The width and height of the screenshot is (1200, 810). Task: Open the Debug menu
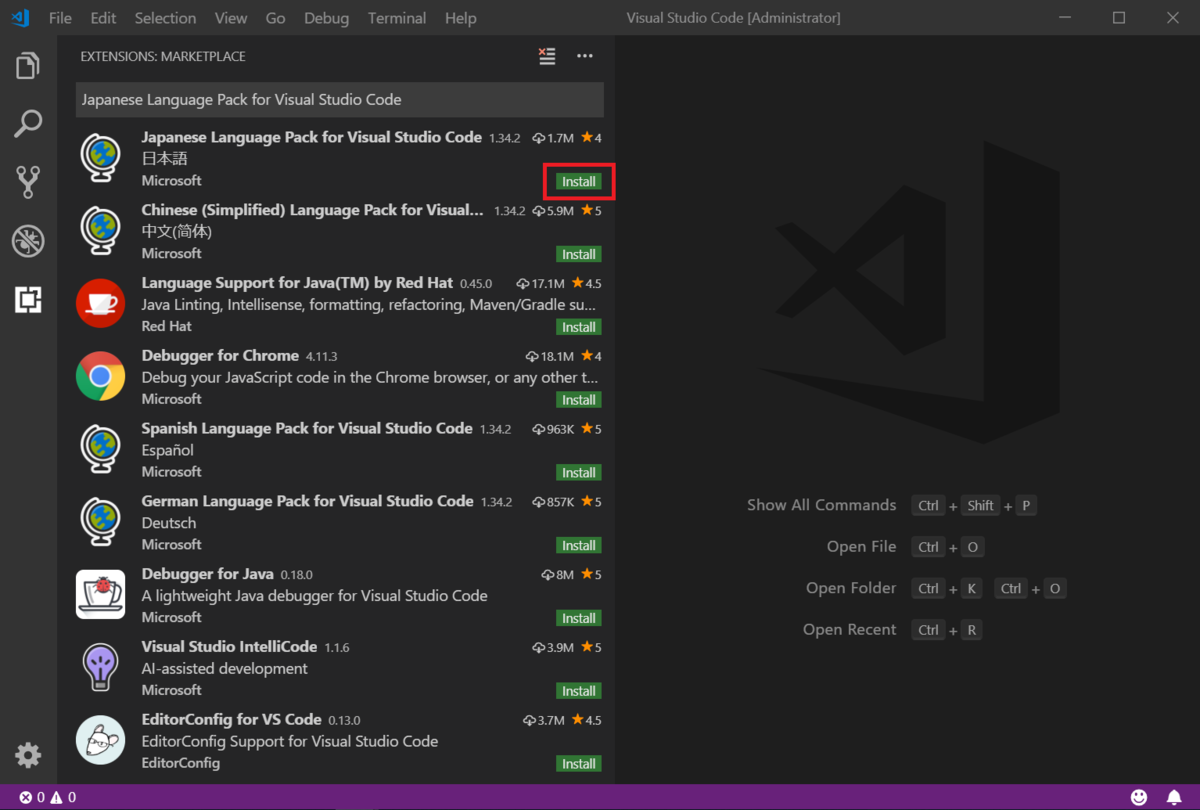(326, 18)
